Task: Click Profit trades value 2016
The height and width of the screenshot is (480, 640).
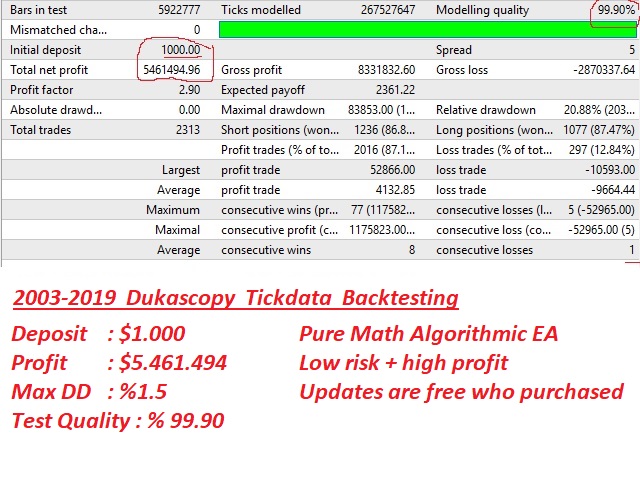Action: (x=384, y=150)
